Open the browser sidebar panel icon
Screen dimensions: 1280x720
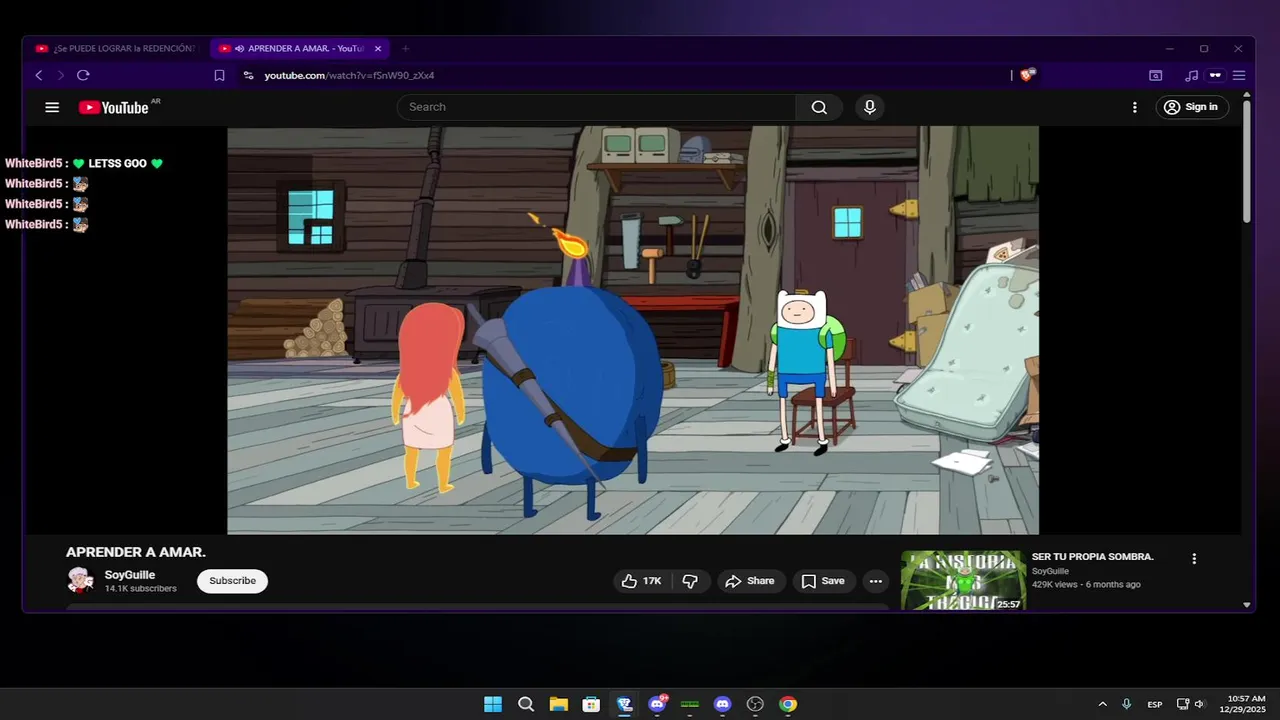pyautogui.click(x=1156, y=75)
